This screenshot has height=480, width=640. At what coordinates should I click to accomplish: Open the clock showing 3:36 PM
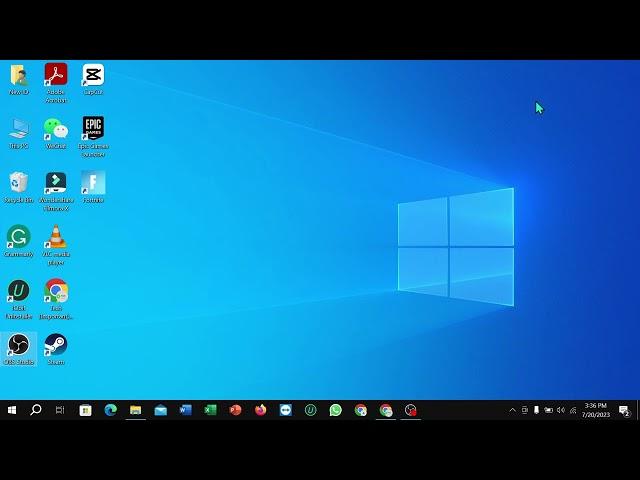pyautogui.click(x=596, y=410)
